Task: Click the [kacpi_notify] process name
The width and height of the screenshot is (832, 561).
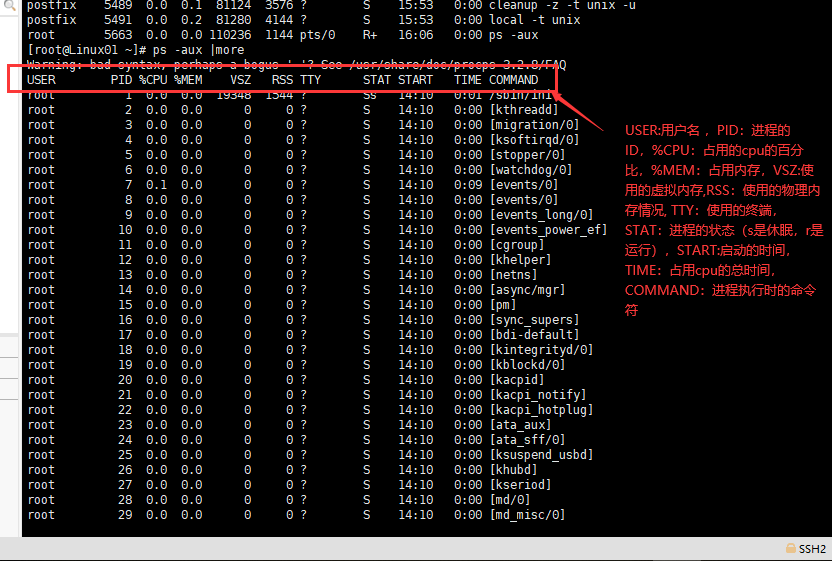Action: click(x=538, y=395)
